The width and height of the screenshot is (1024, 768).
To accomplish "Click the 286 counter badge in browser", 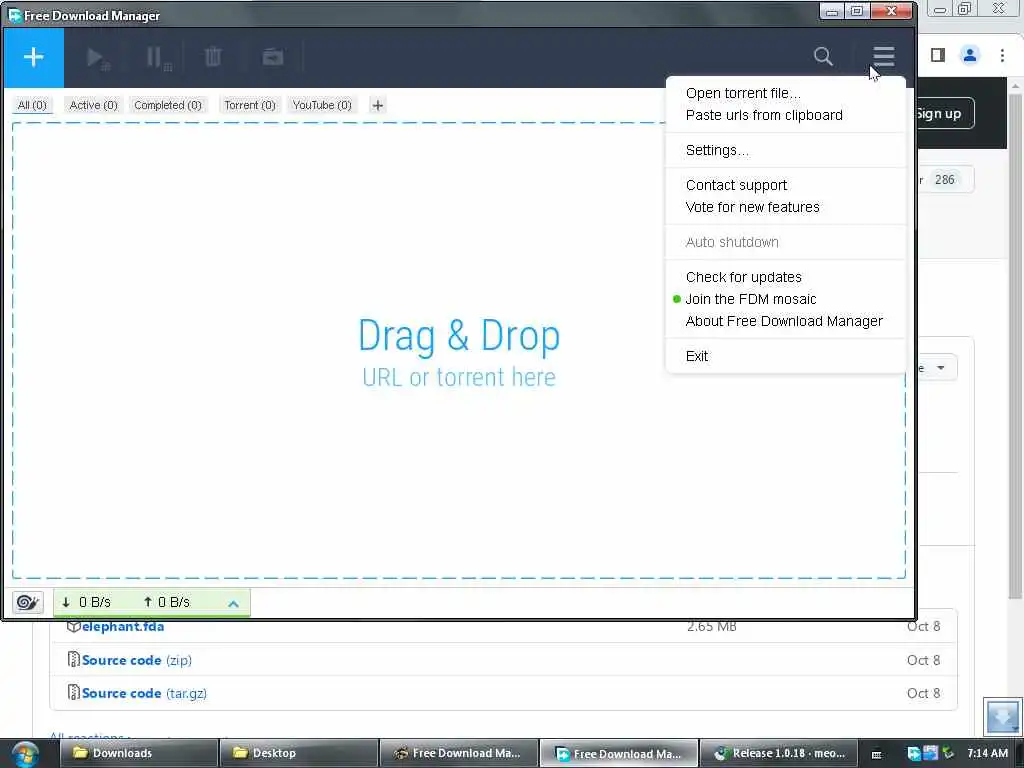I will tap(944, 180).
